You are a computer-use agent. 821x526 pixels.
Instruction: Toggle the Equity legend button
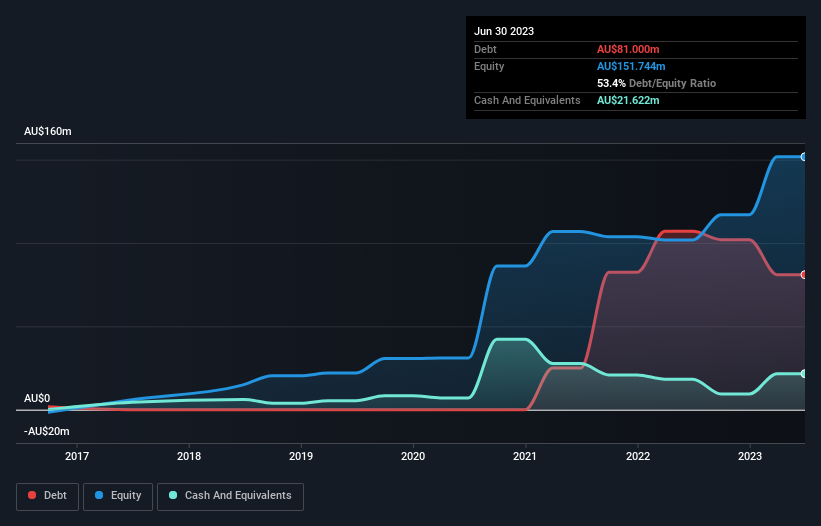(x=118, y=496)
